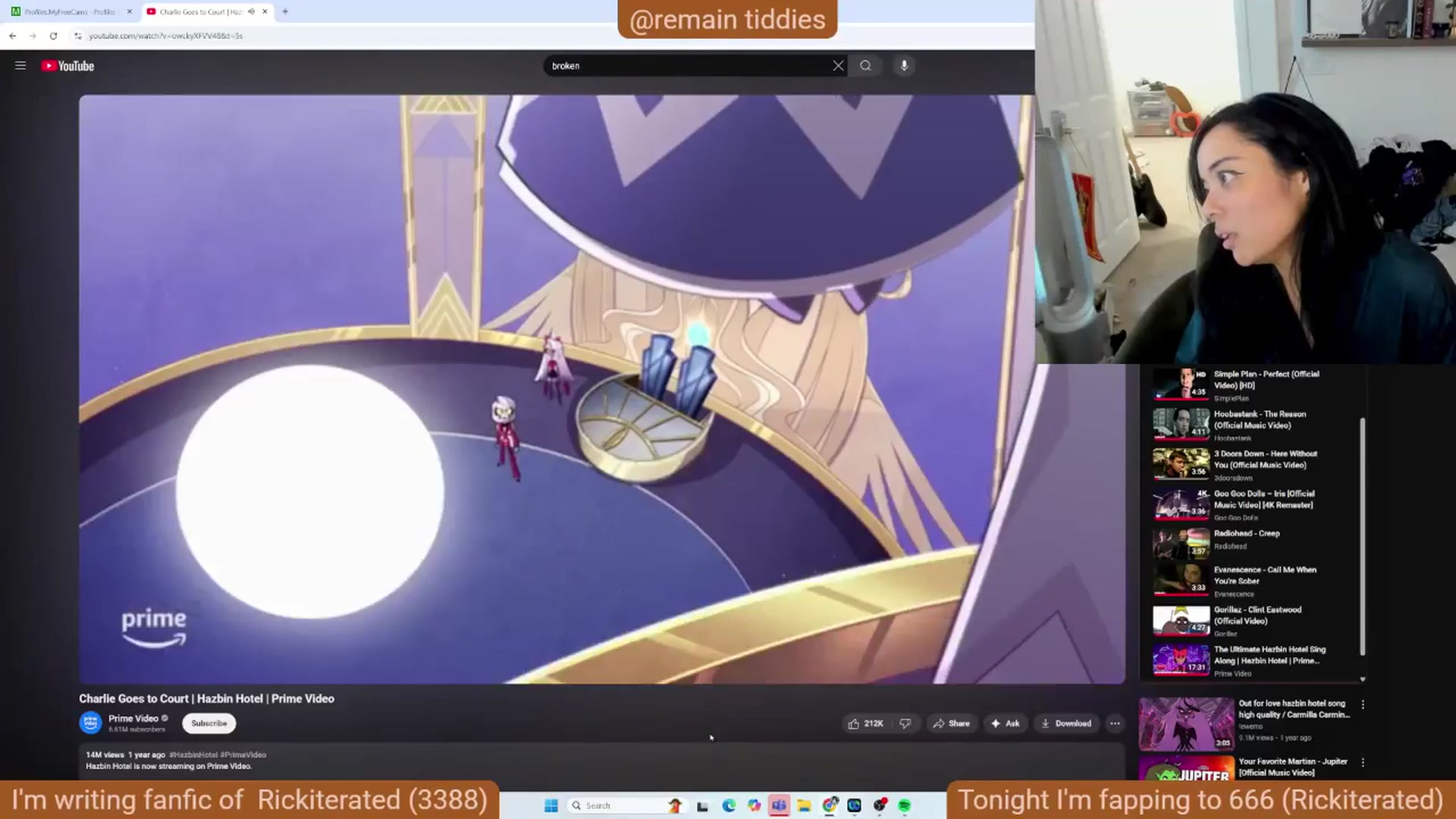Reload the page with the refresh icon

click(53, 36)
